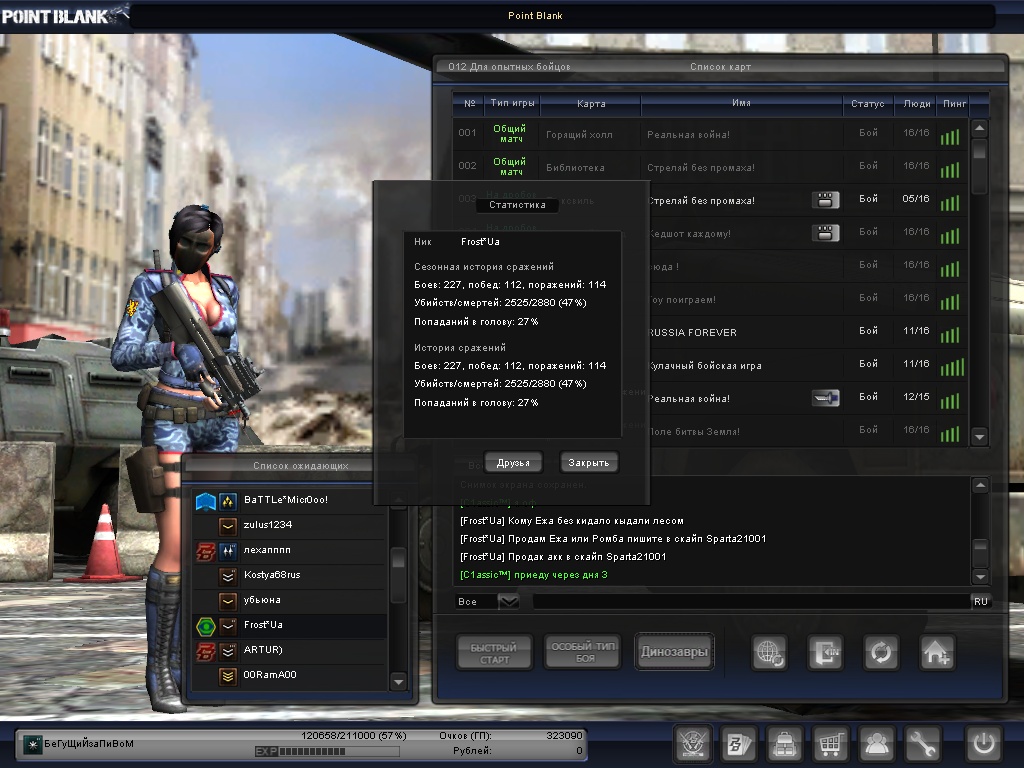Select the Кулачный бойская игра room

[x=808, y=365]
